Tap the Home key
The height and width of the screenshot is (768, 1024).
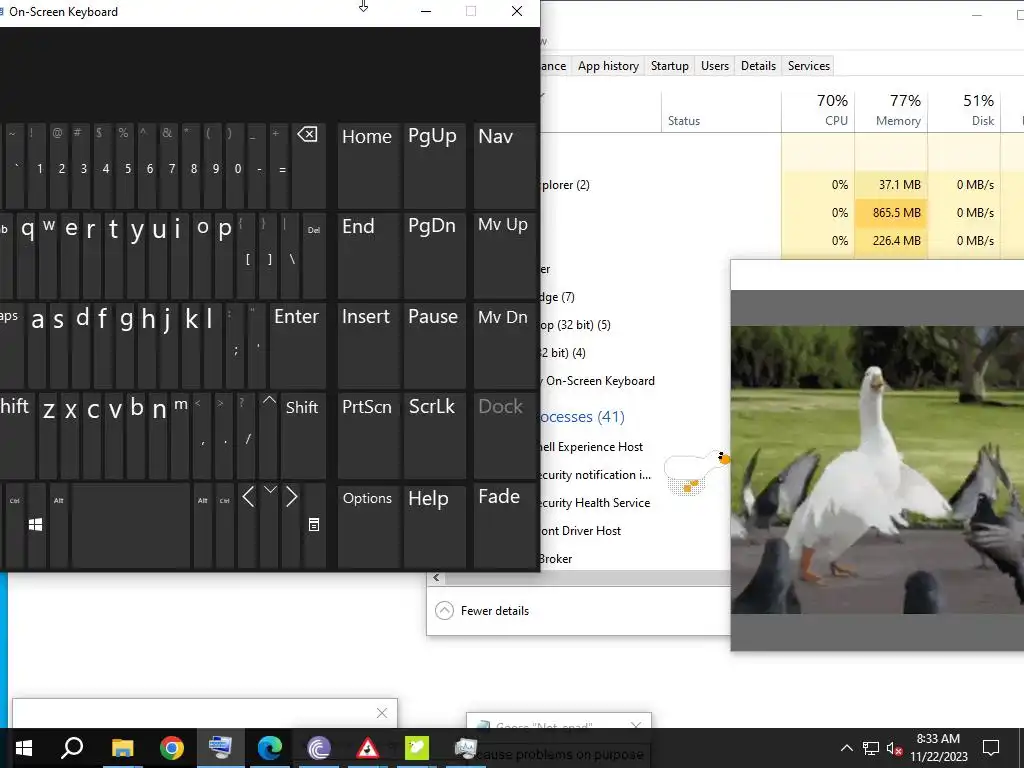(368, 166)
